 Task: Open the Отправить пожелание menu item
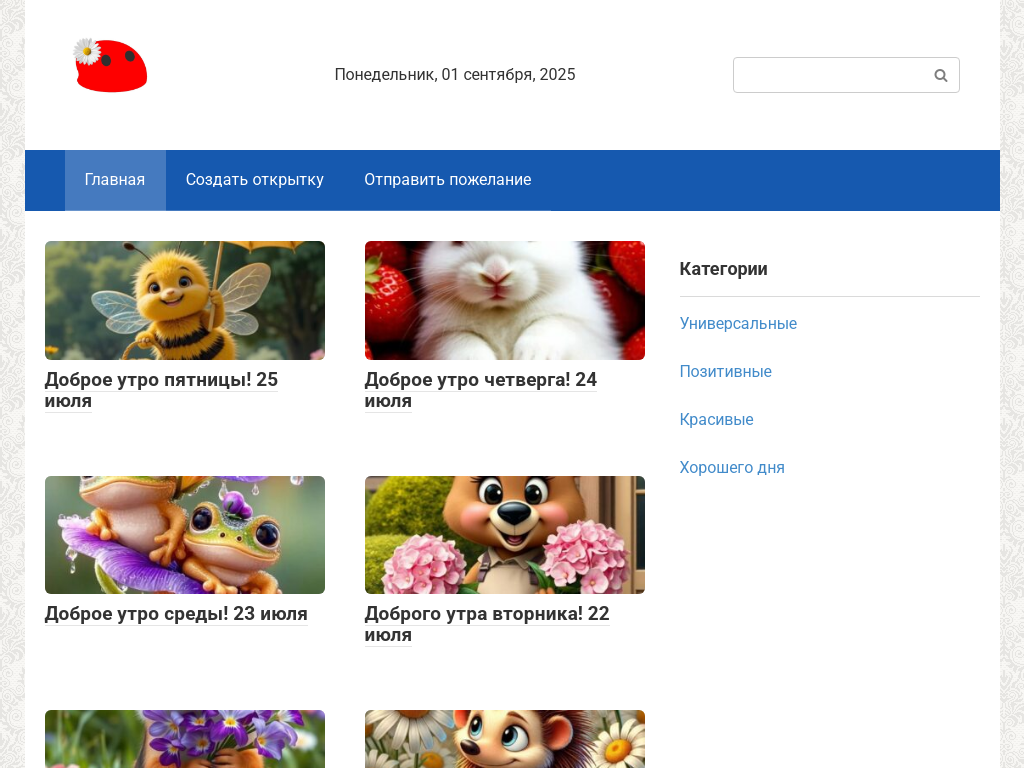(x=447, y=180)
